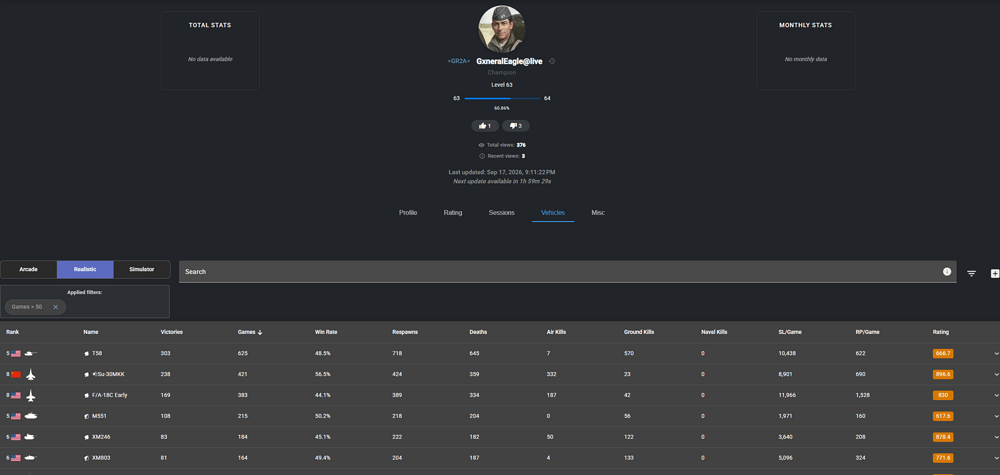Click the USA flag in XM803 row

pyautogui.click(x=16, y=458)
